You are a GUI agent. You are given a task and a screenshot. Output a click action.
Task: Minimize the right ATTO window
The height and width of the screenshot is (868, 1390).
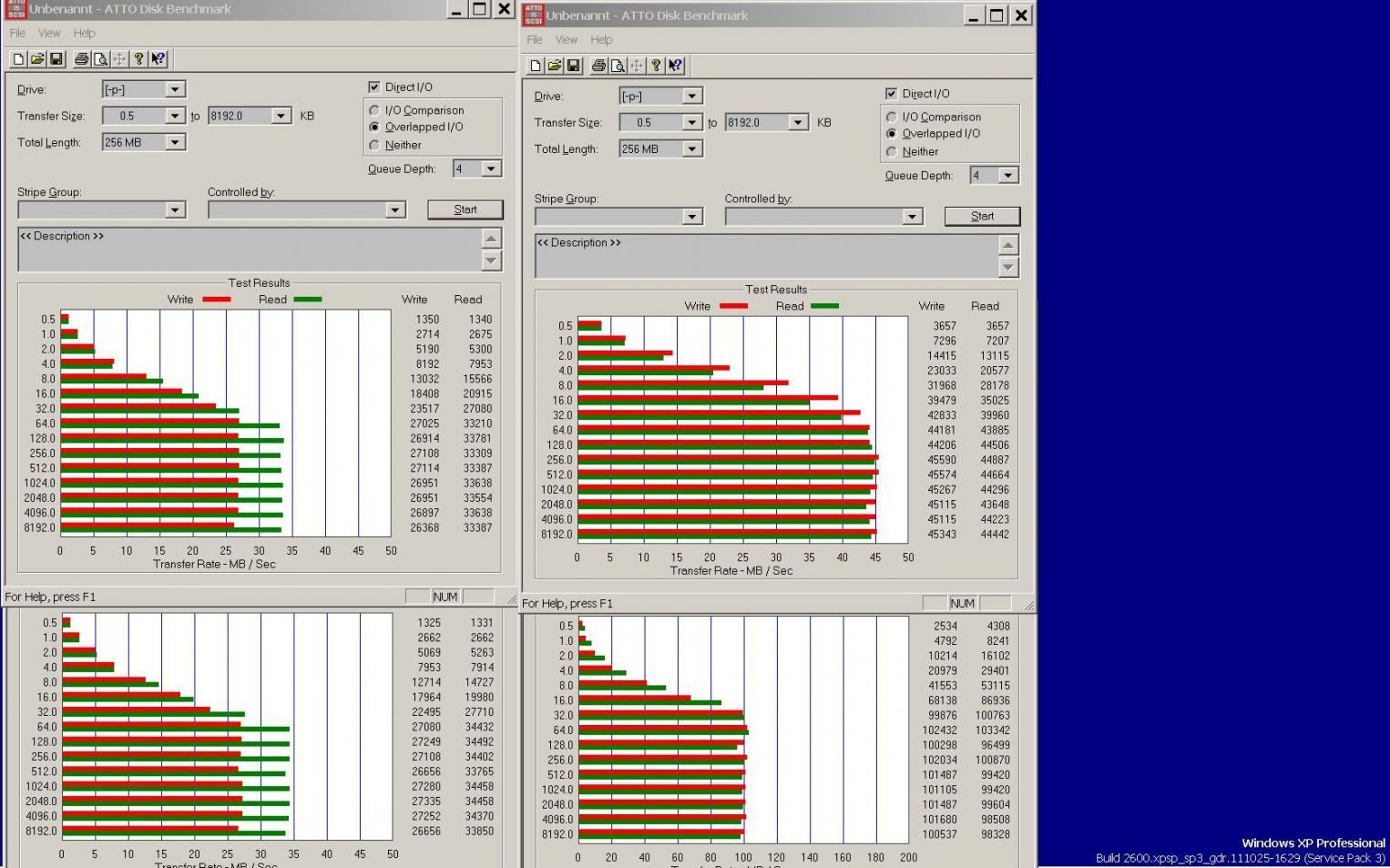[974, 15]
